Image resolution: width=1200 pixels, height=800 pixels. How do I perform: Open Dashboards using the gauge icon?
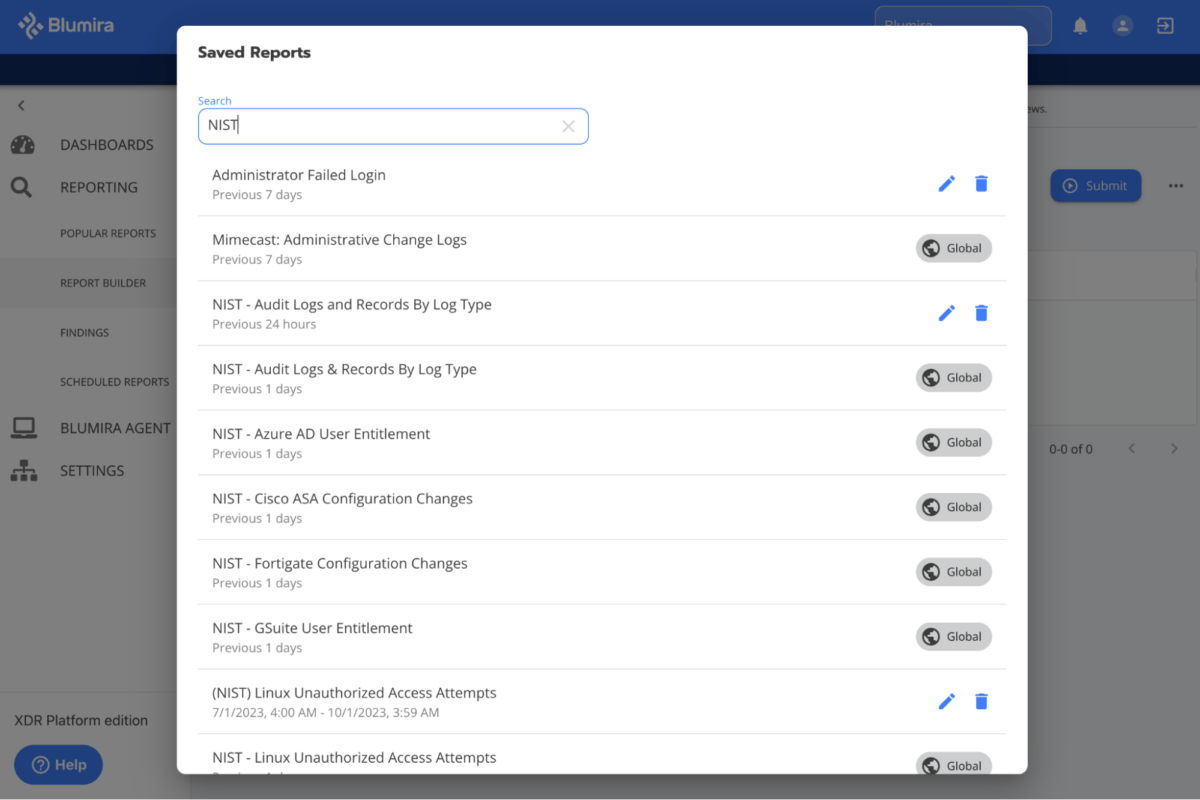click(x=22, y=144)
